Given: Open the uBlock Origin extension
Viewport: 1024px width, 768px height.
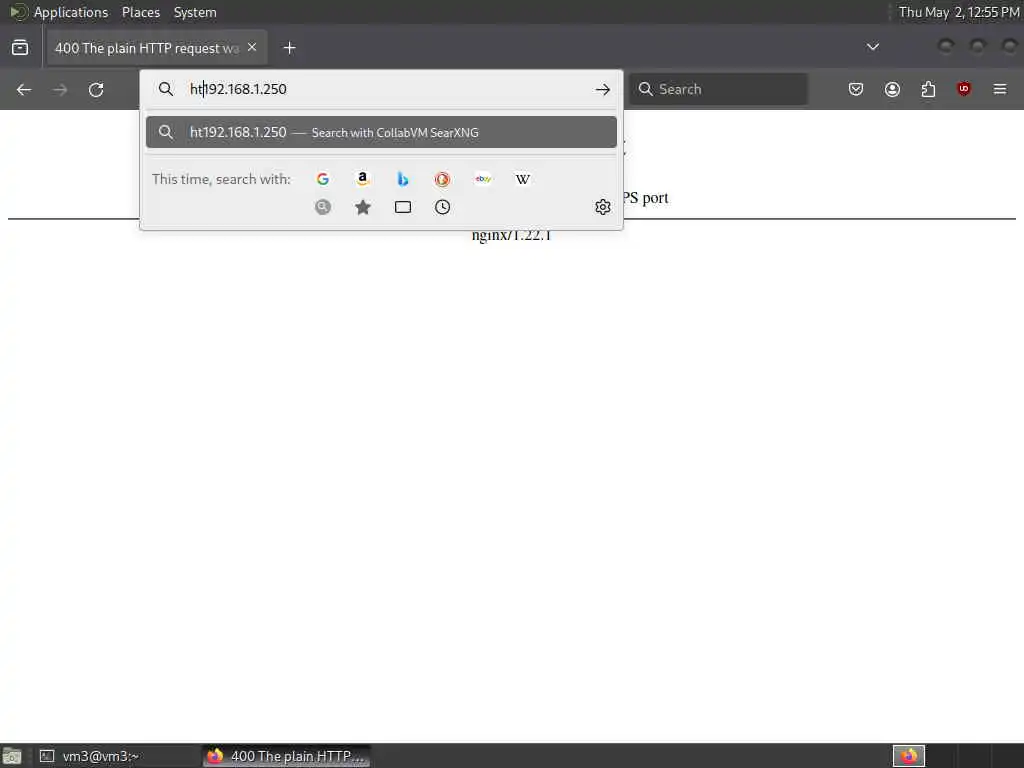Looking at the screenshot, I should pos(964,89).
